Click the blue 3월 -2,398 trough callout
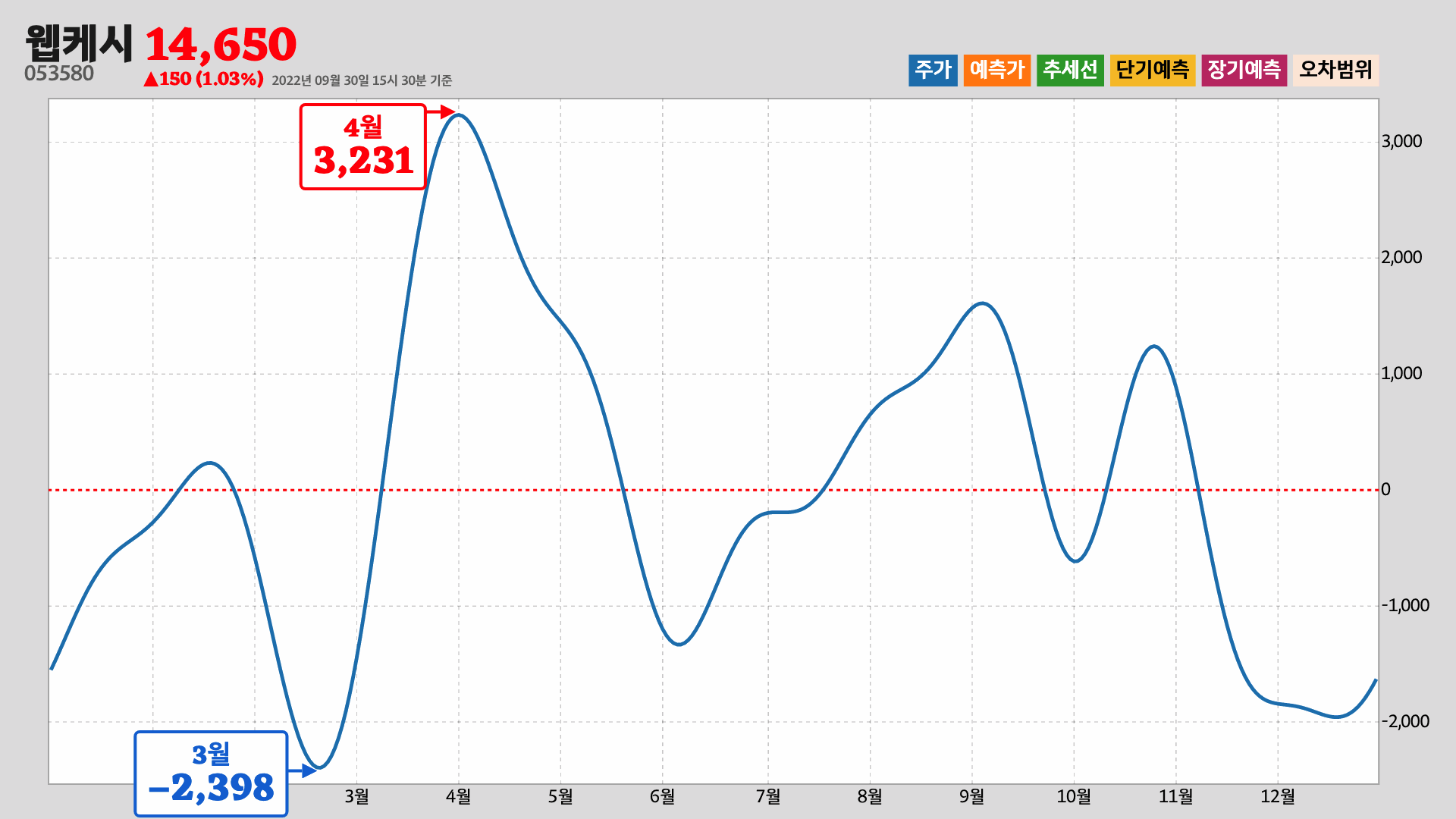Screen dimensions: 1456x819 click(x=211, y=773)
